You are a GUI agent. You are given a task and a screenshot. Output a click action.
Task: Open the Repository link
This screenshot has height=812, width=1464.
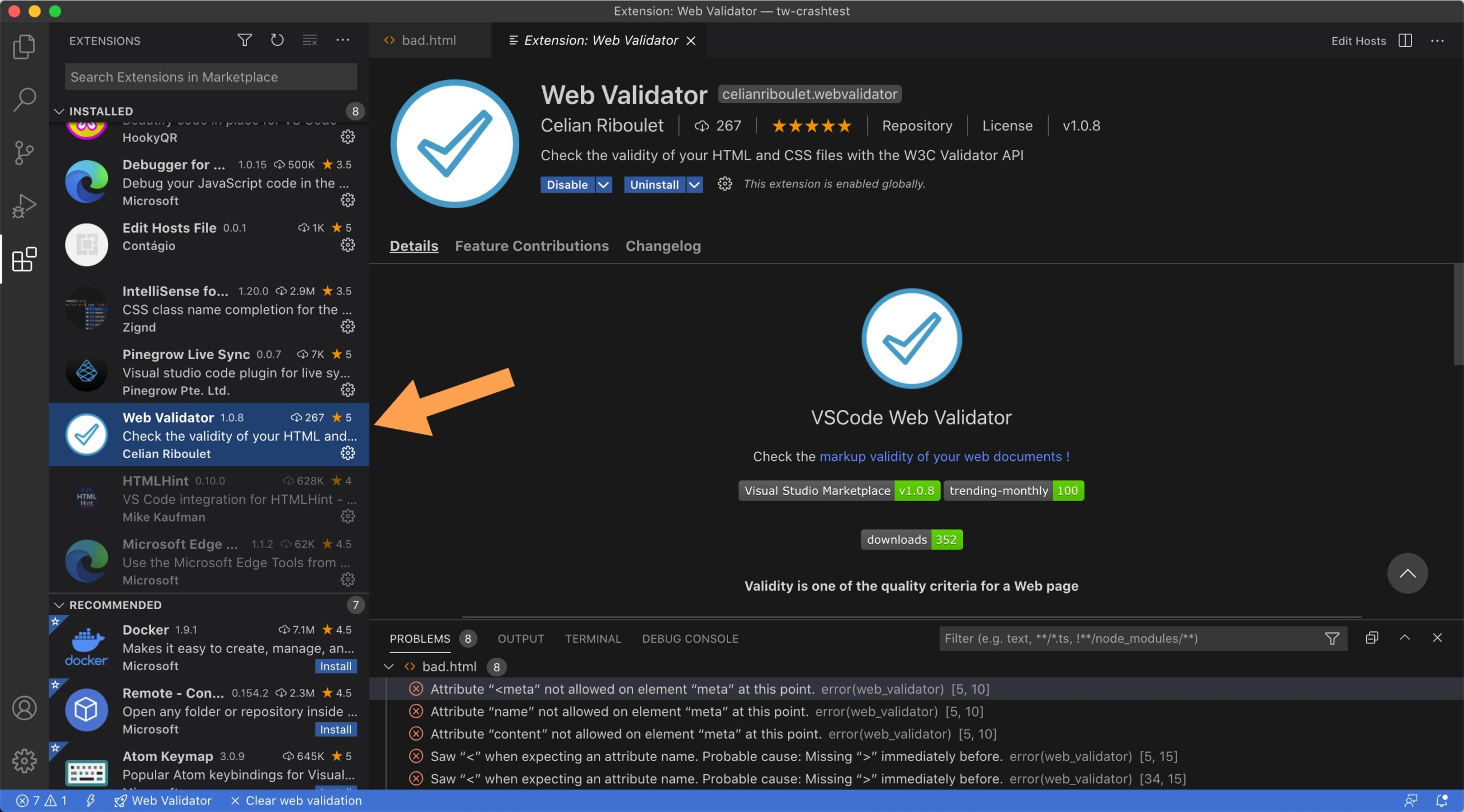pyautogui.click(x=917, y=126)
